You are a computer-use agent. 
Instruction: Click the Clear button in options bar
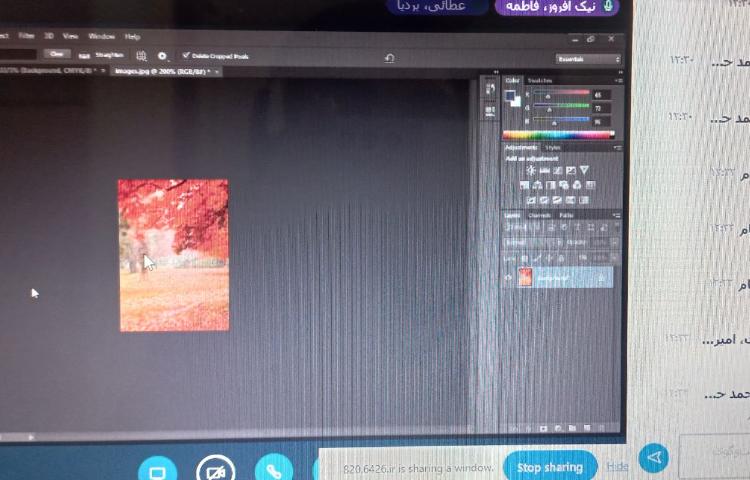click(57, 54)
